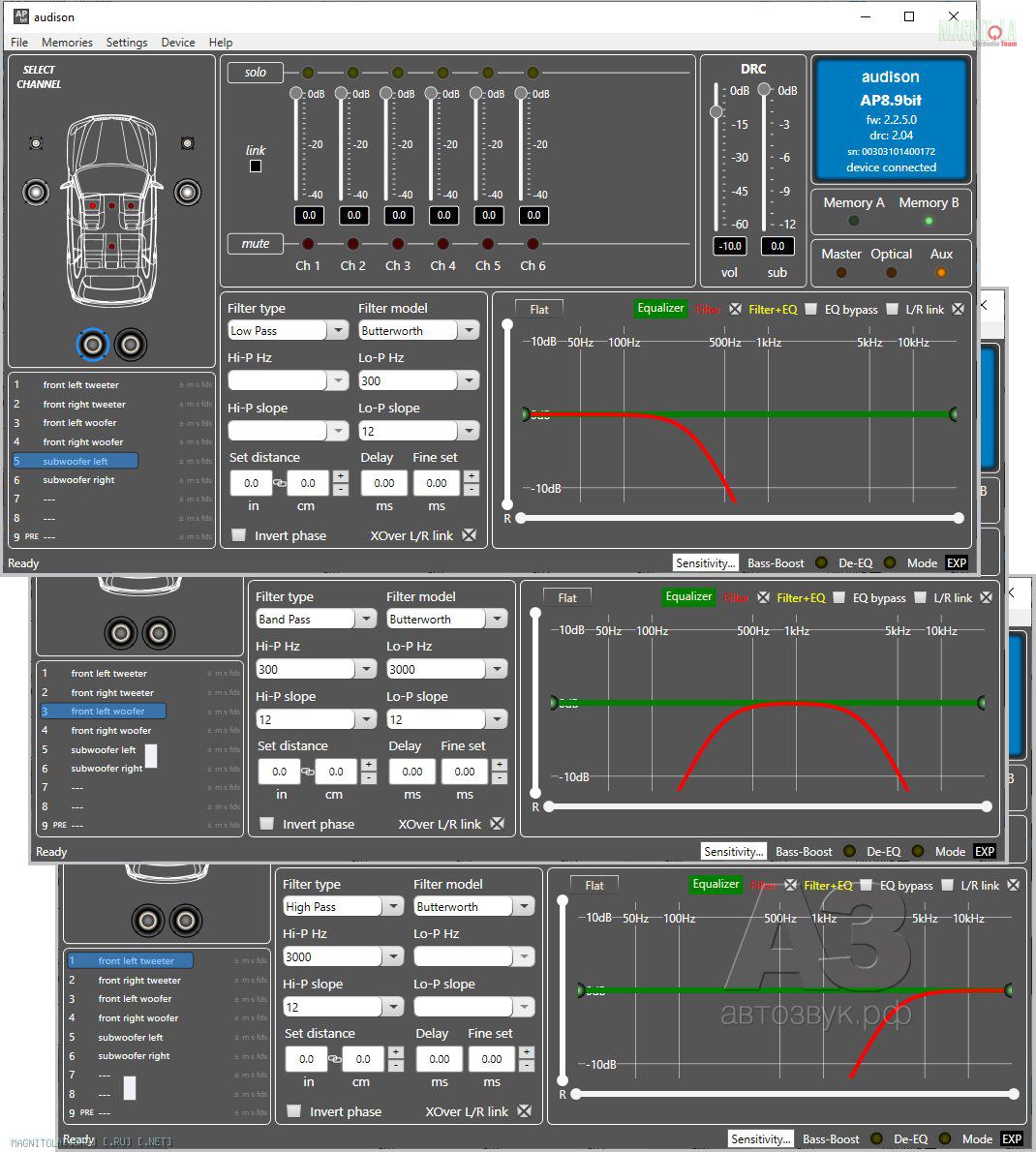Turn on De-EQ indicator in Low Pass window
This screenshot has width=1036, height=1152.
click(890, 562)
